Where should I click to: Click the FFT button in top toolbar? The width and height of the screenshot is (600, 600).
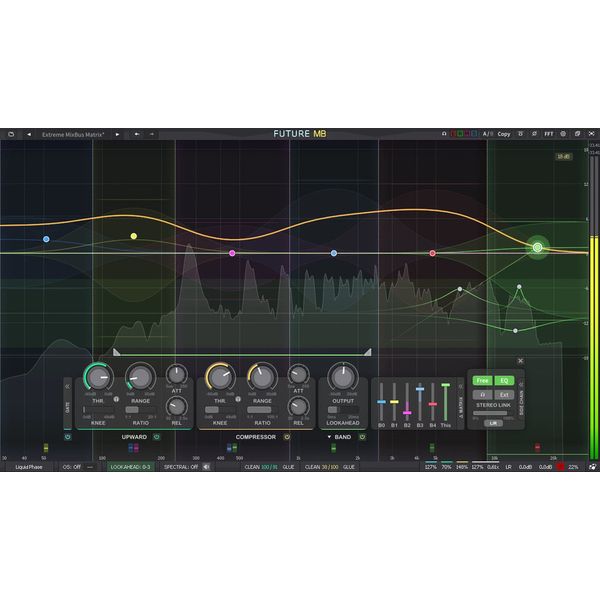(x=548, y=133)
